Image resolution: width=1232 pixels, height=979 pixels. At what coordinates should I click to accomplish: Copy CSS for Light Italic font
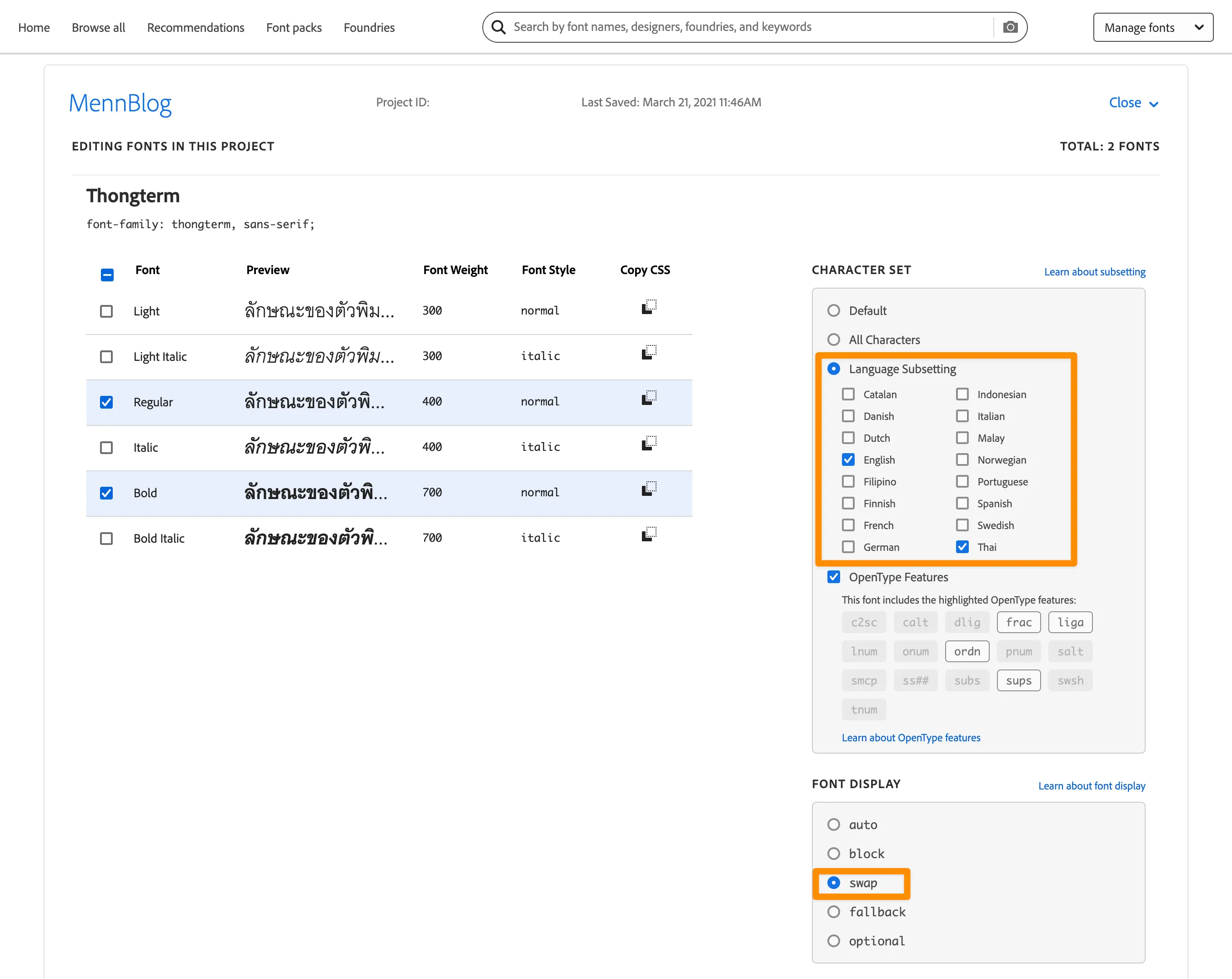649,352
